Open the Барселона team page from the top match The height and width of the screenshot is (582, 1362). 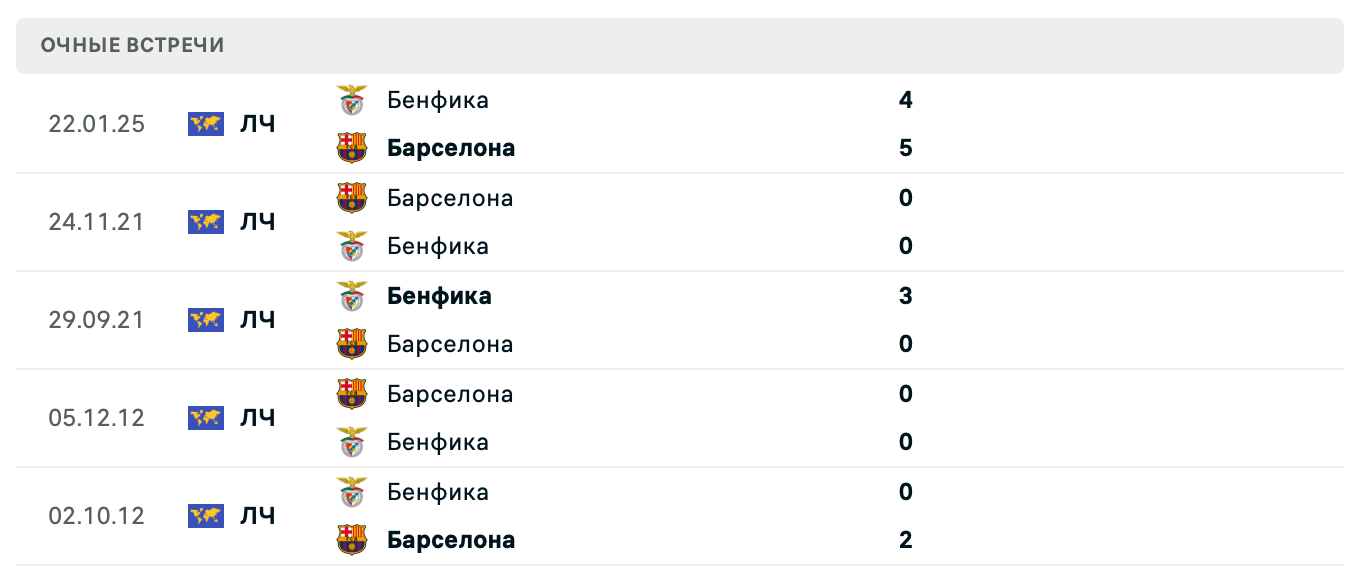click(x=451, y=147)
